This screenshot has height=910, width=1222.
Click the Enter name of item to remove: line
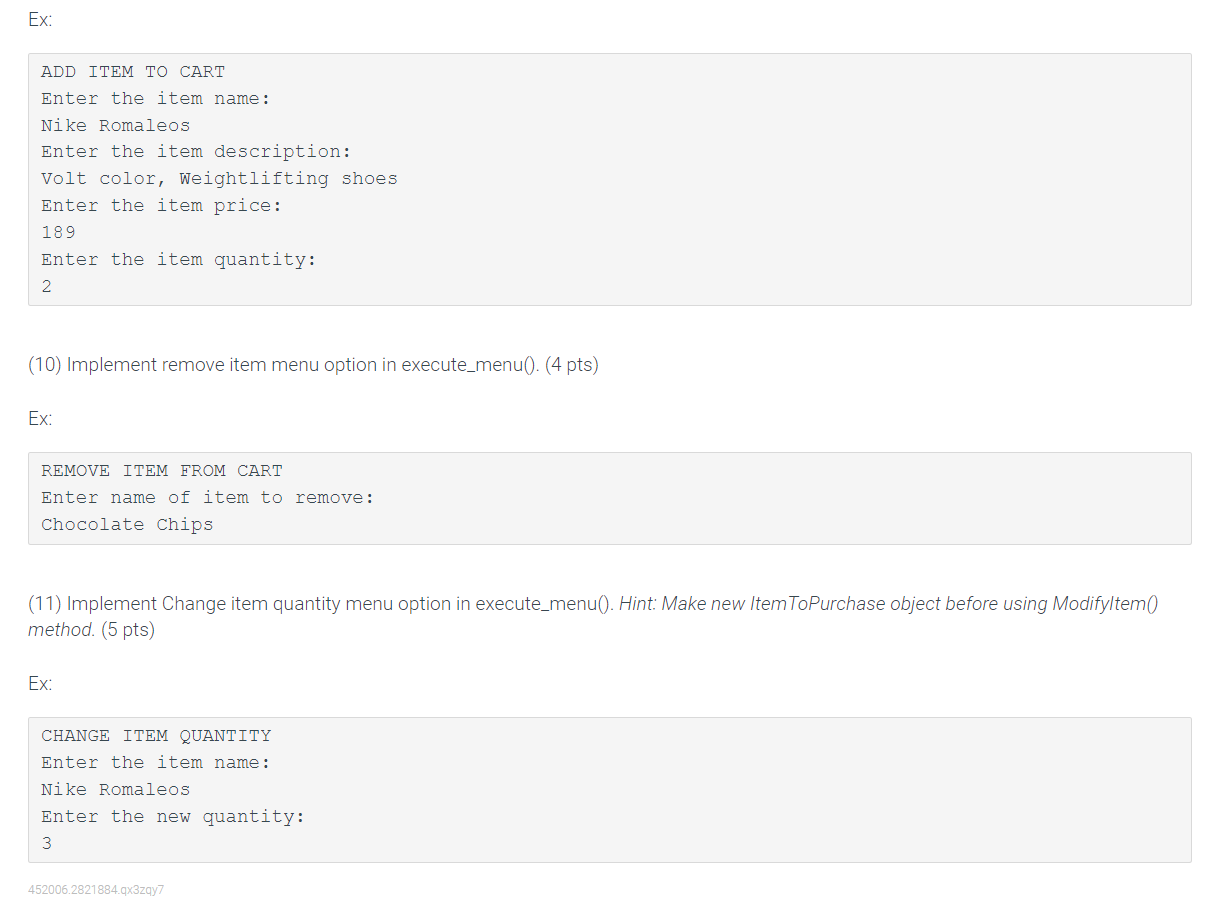pyautogui.click(x=208, y=498)
